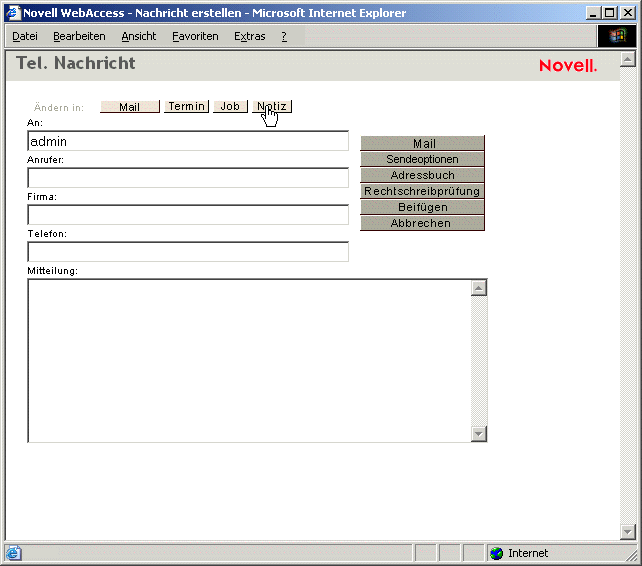Focus the Anrufer input field
The width and height of the screenshot is (642, 566).
point(188,178)
